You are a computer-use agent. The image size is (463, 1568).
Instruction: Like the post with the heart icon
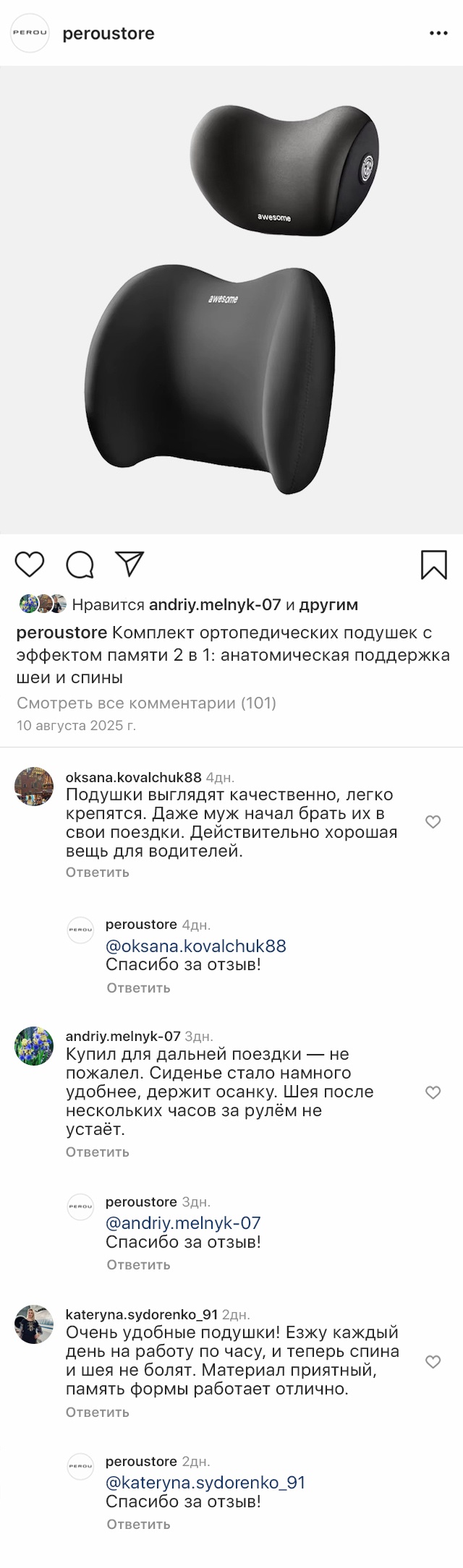30,564
